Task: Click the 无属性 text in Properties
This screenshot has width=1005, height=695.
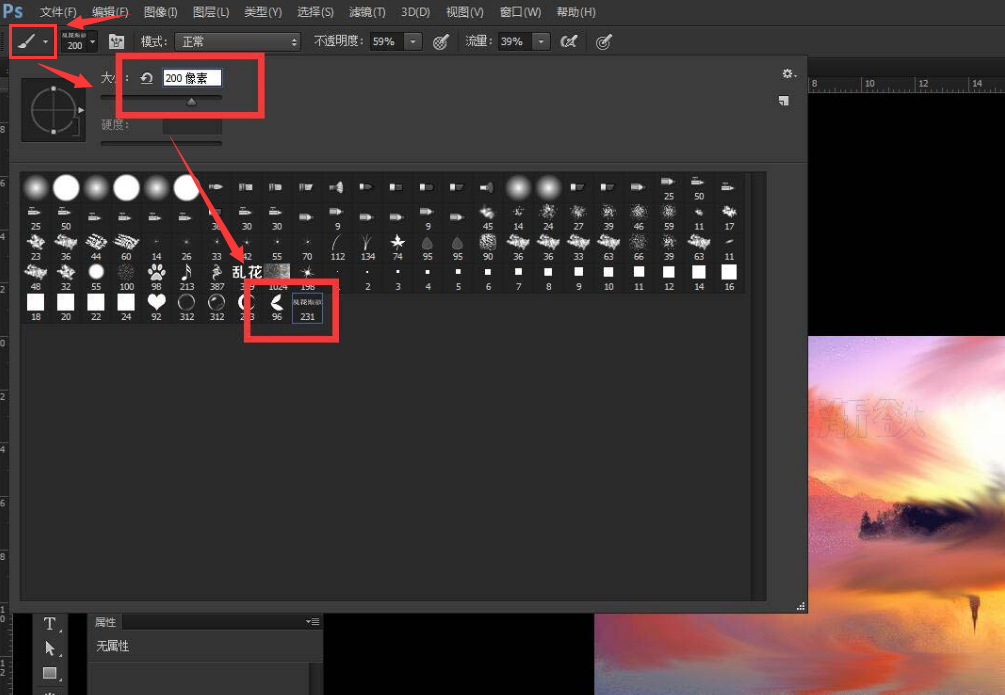Action: pos(112,646)
